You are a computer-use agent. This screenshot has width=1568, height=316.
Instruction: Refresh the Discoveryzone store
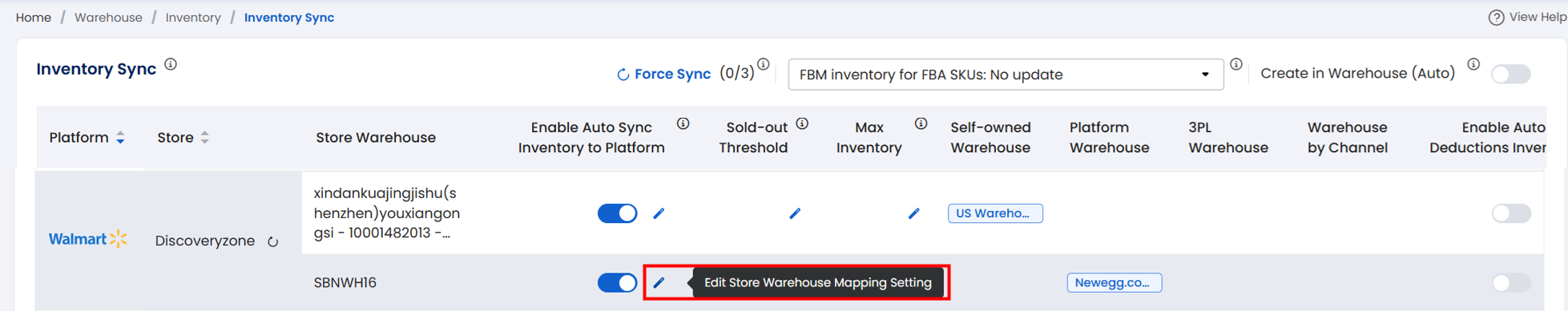[273, 241]
